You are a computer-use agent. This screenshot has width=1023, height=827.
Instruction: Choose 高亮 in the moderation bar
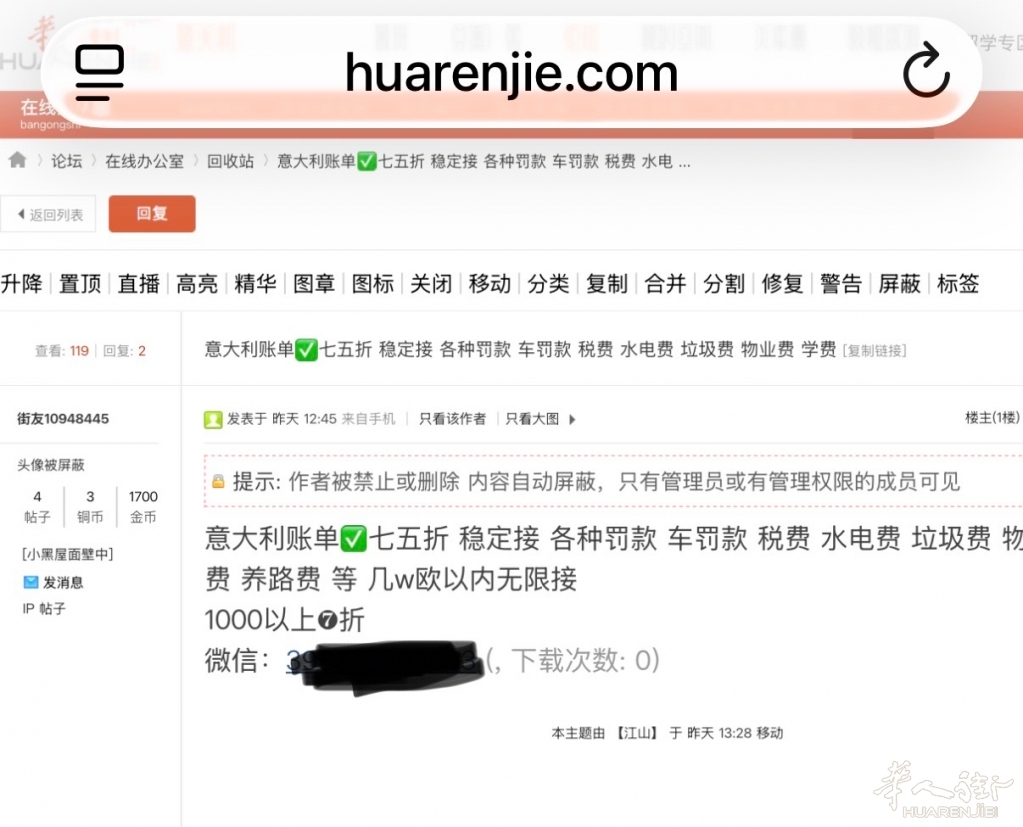[197, 284]
